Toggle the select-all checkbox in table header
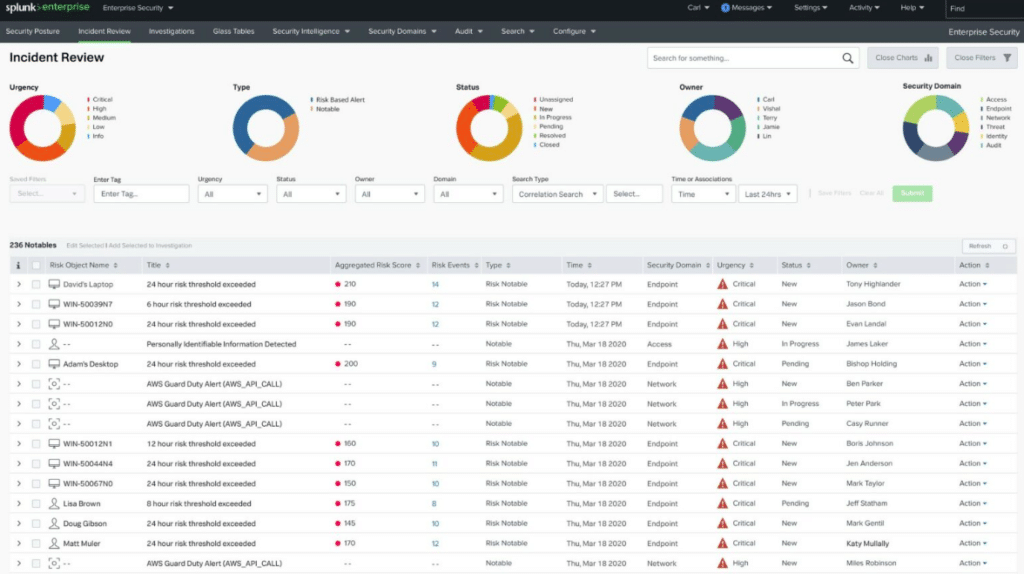The image size is (1024, 574). click(x=36, y=266)
